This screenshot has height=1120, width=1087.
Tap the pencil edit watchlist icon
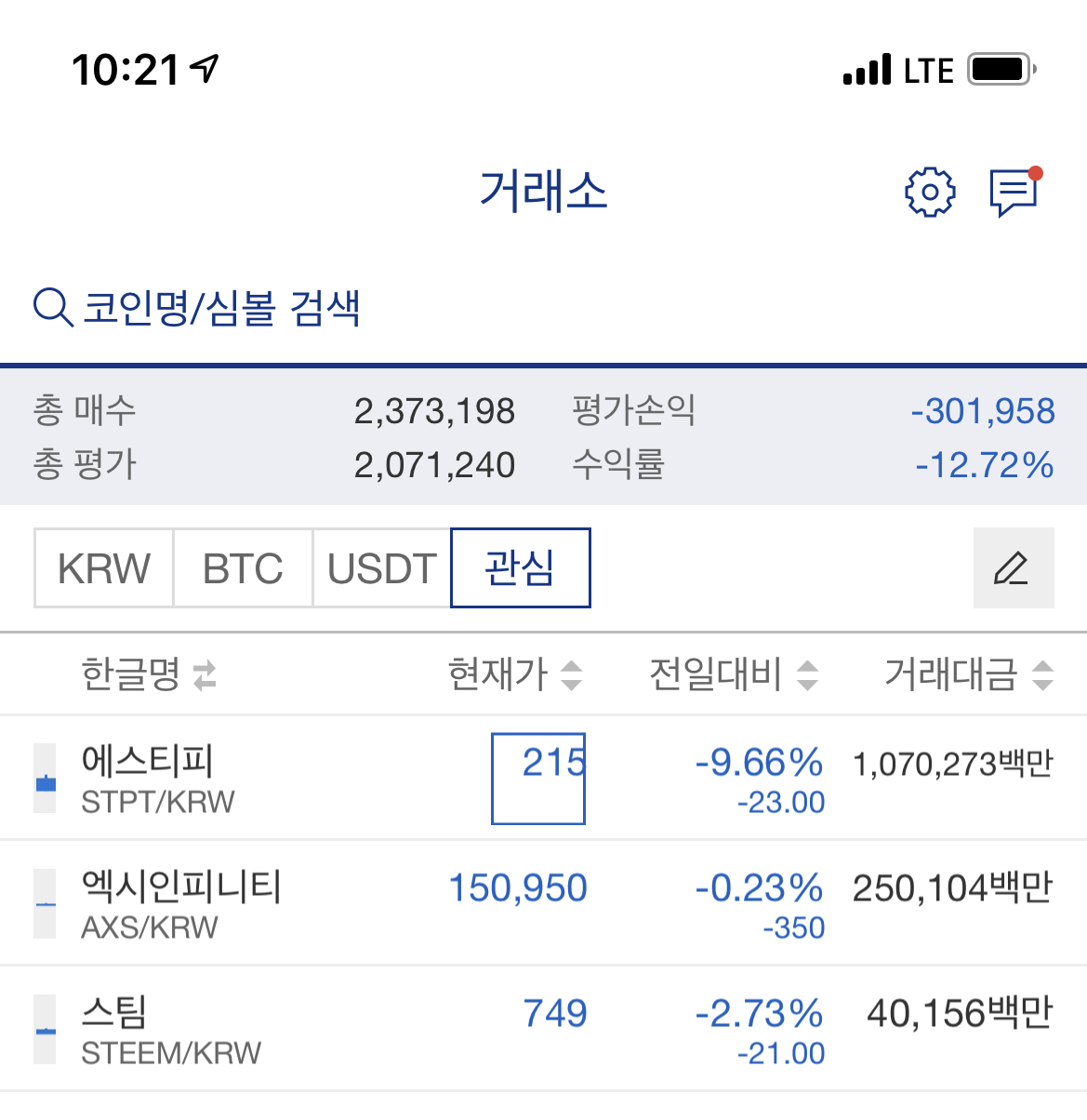[1014, 568]
